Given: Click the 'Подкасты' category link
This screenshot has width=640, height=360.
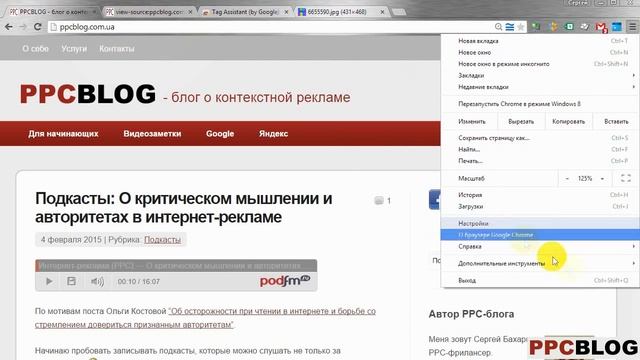Looking at the screenshot, I should (162, 240).
